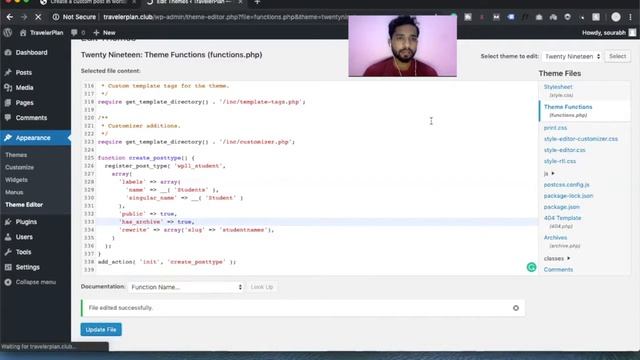
Task: Click the browser forward arrow
Action: pyautogui.click(x=24, y=17)
